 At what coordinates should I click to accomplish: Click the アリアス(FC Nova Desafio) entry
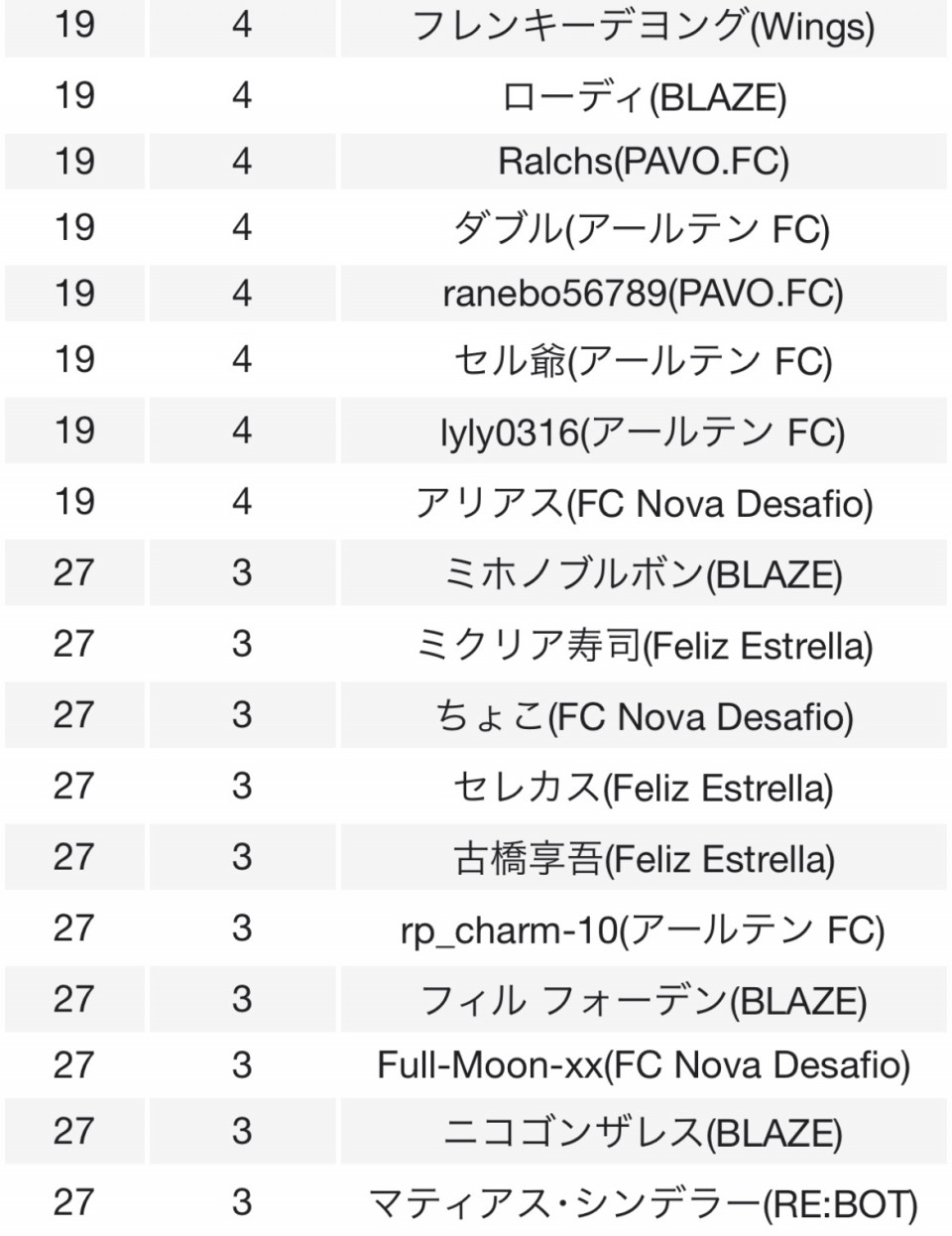(x=644, y=503)
